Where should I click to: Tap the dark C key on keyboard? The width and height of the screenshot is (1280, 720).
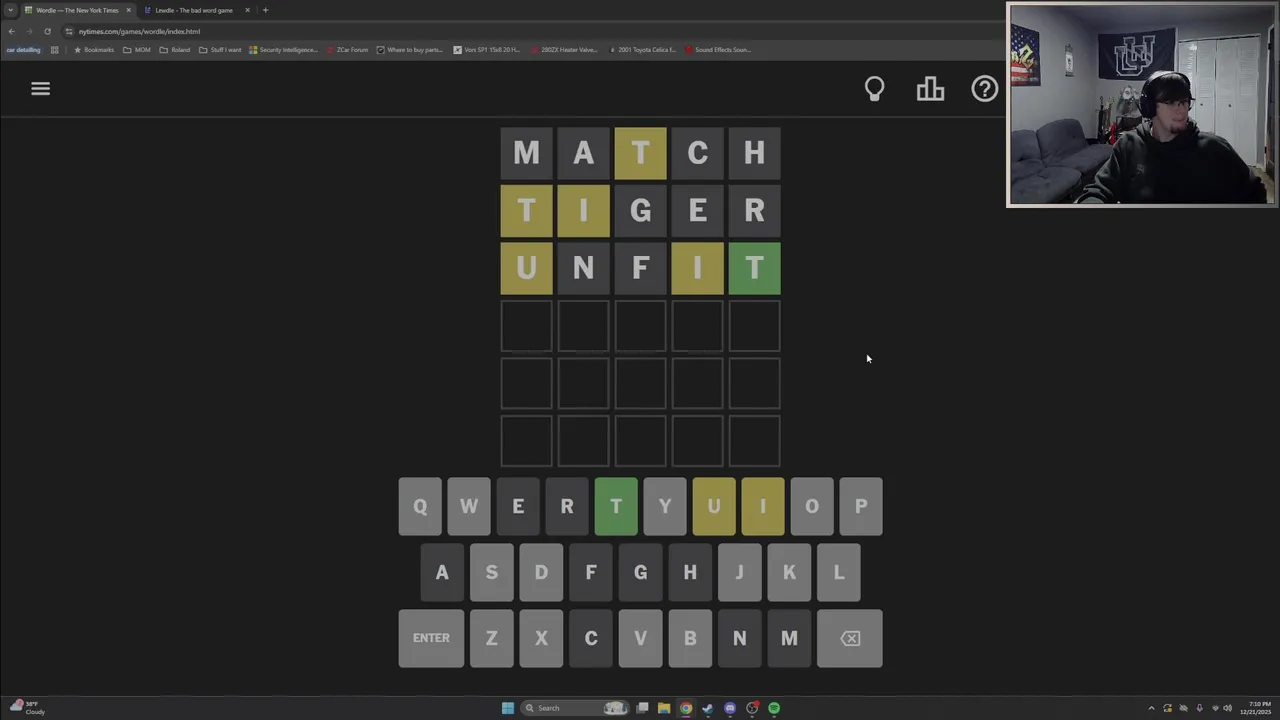click(x=591, y=638)
